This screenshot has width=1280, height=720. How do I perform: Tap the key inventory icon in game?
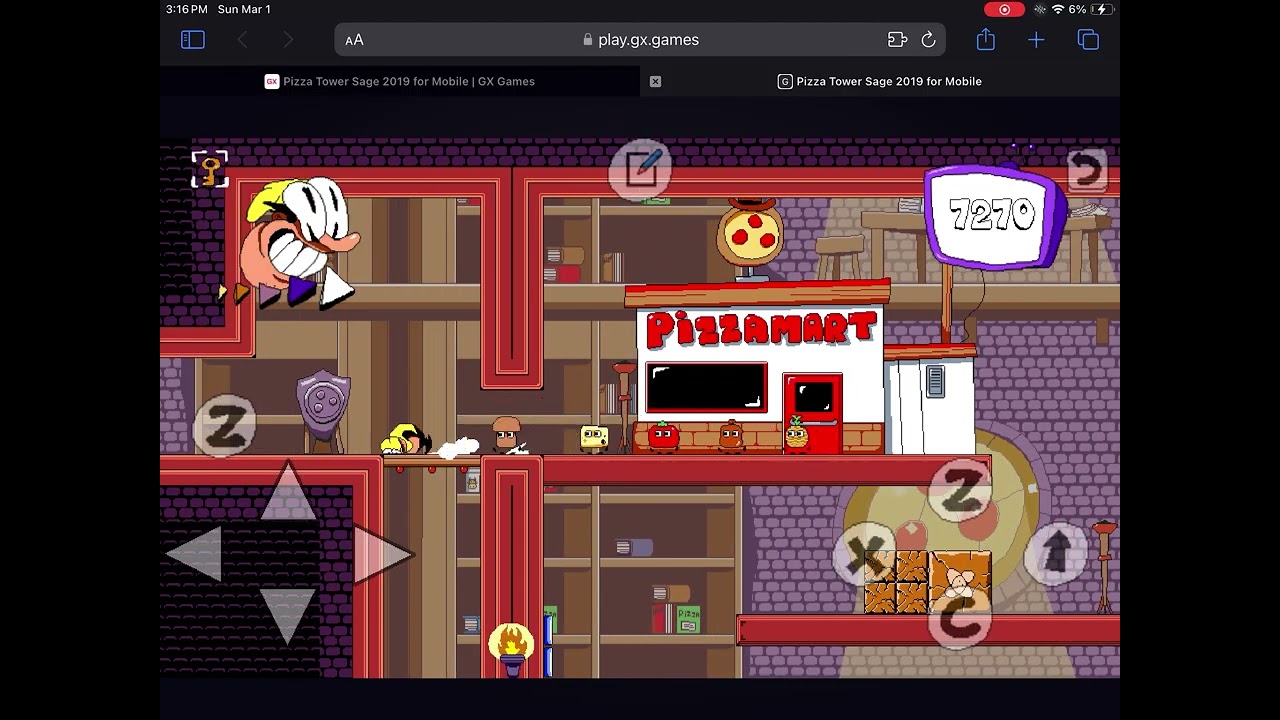(x=210, y=169)
